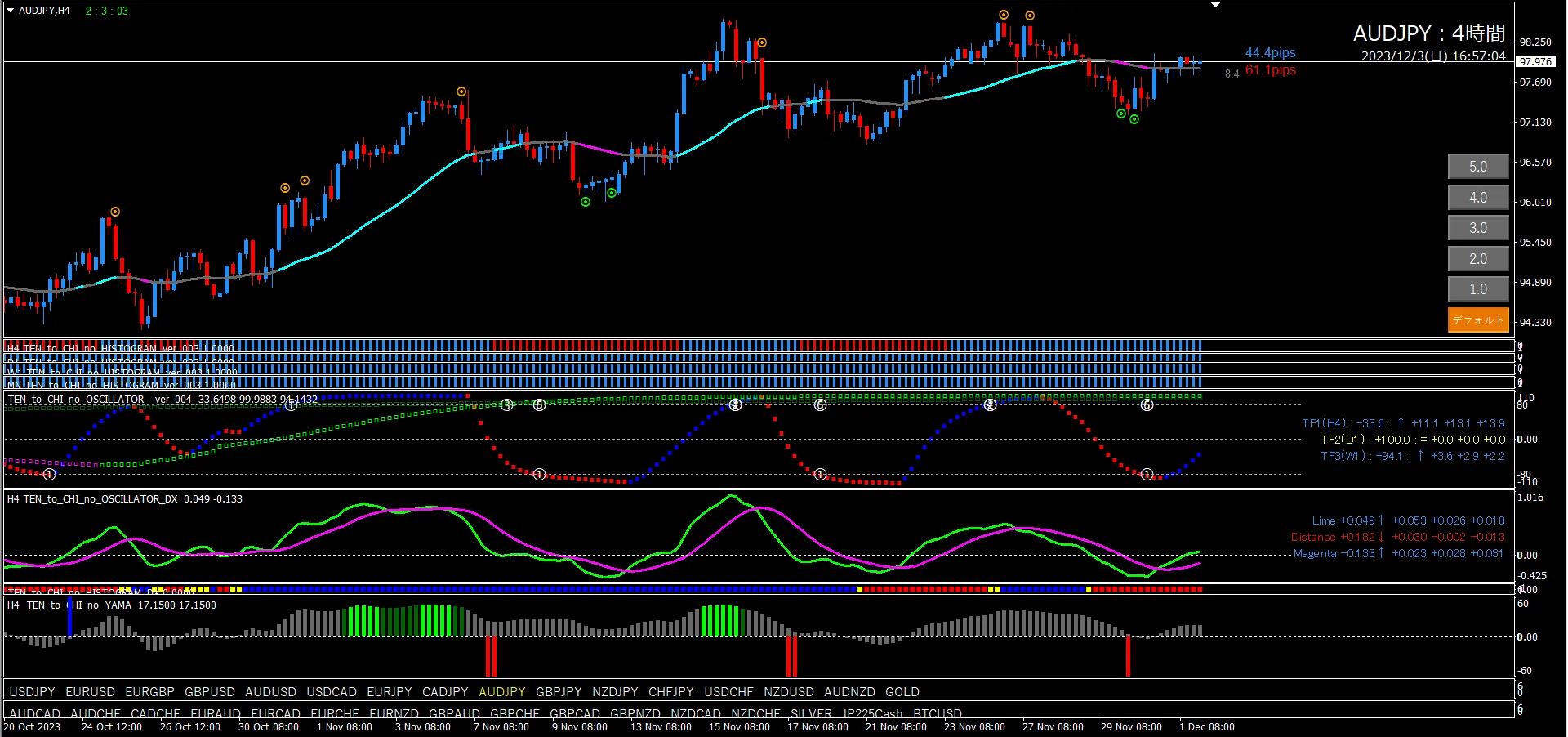Screen dimensions: 1568x737
Task: Click the red Distance +0.182 value line
Action: (1397, 537)
